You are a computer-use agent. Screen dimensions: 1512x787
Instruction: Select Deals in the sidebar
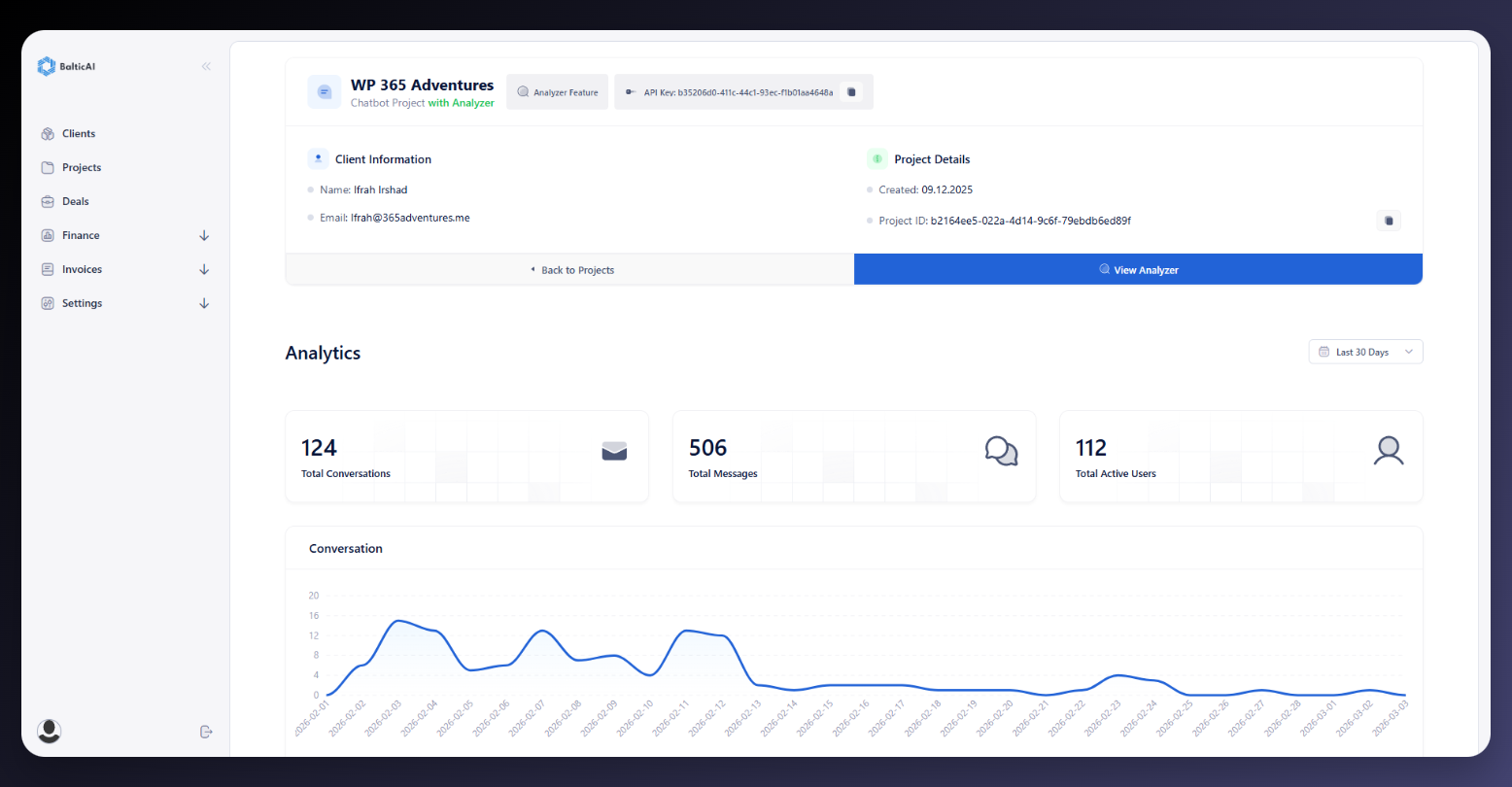click(x=76, y=202)
